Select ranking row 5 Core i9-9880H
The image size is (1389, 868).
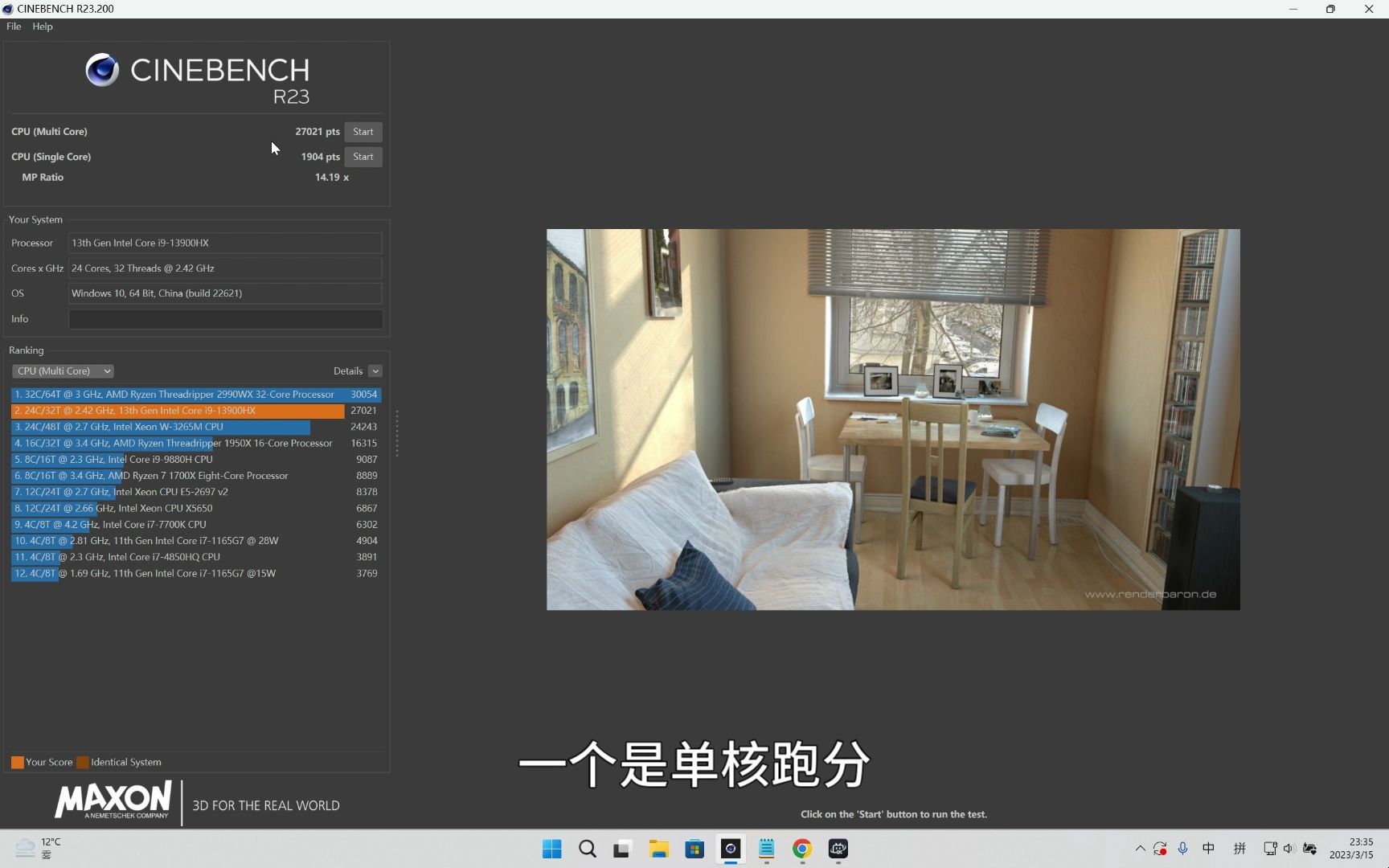[196, 460]
